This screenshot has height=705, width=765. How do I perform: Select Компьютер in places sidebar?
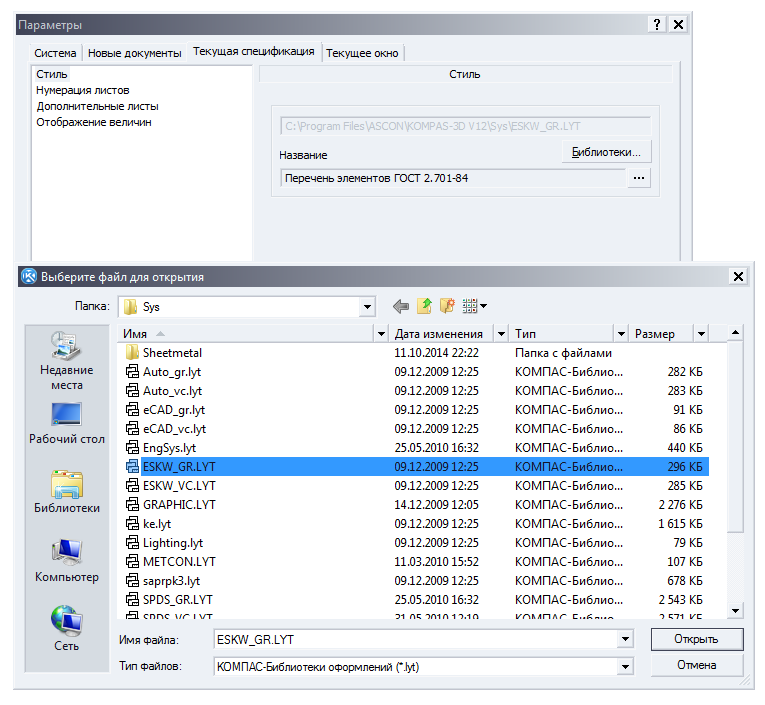coord(67,560)
